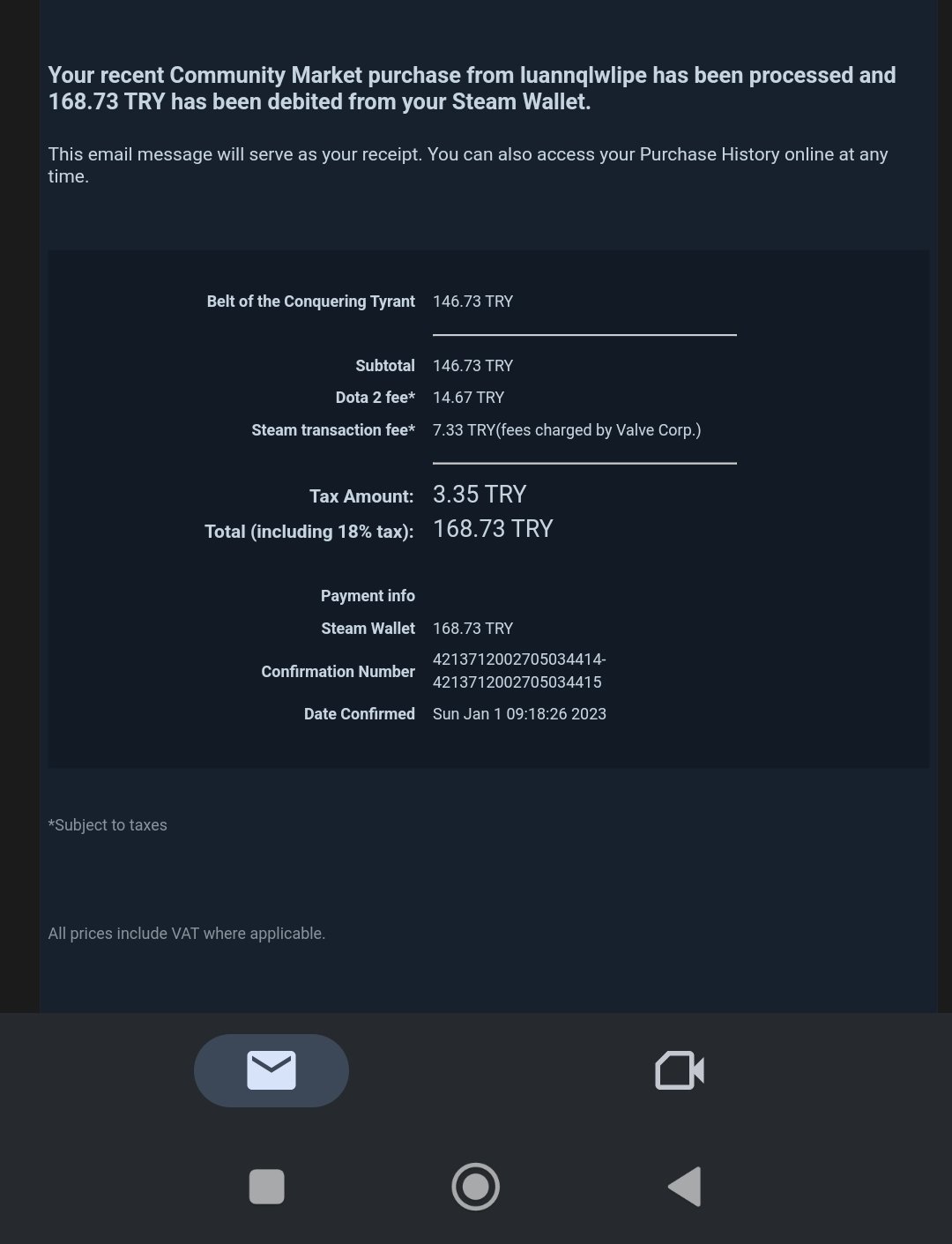Tap the Steam Wallet payment label

click(368, 629)
